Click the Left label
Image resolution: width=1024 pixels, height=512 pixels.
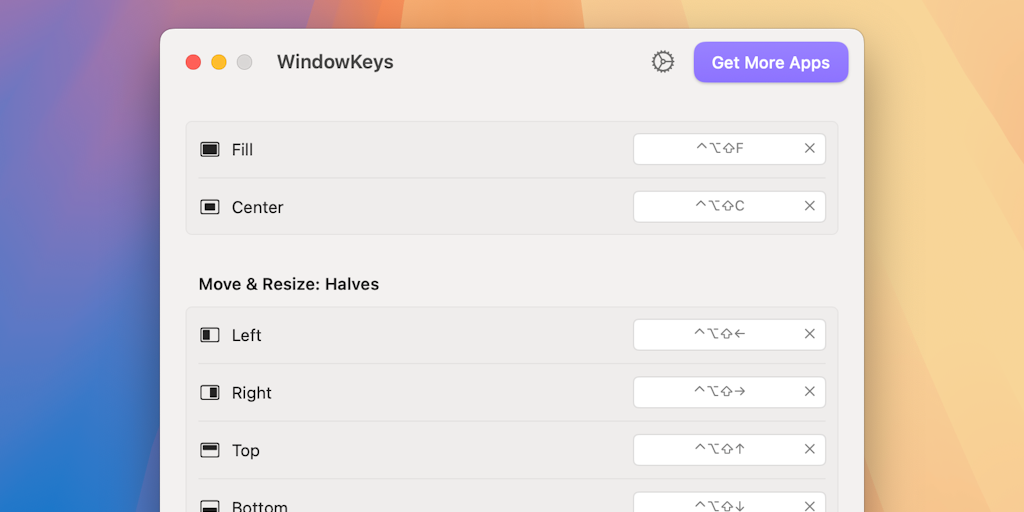click(246, 335)
